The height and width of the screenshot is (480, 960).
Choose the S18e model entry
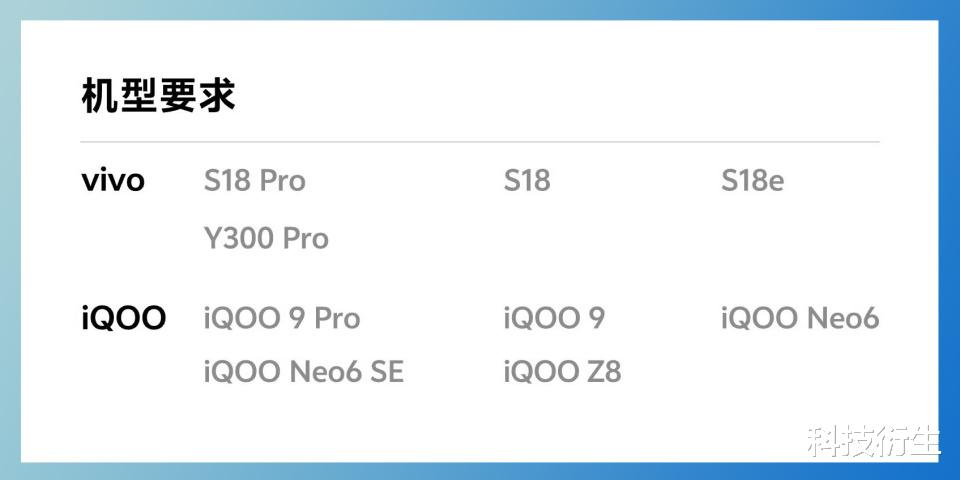[752, 181]
